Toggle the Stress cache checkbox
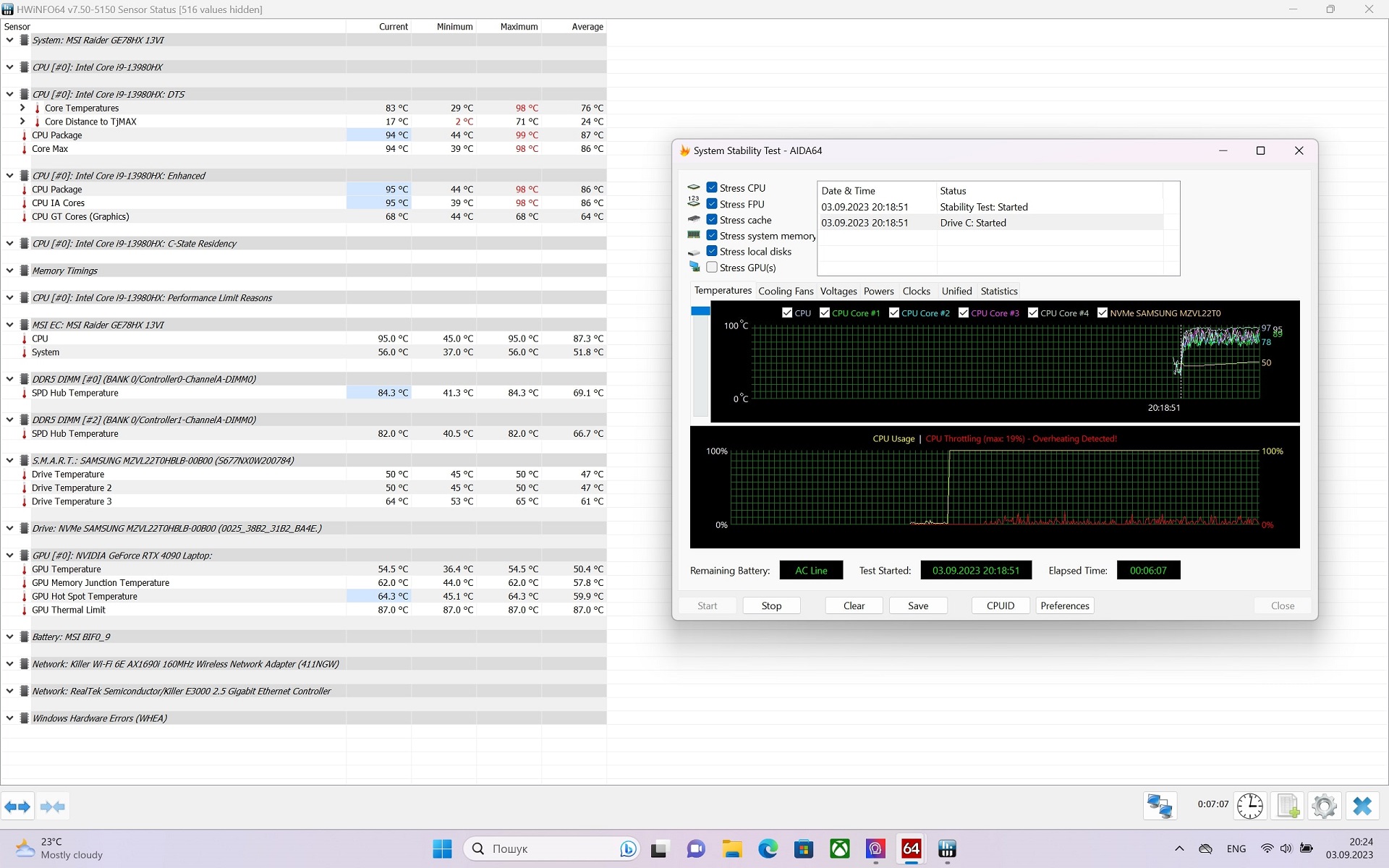This screenshot has width=1389, height=868. point(712,220)
